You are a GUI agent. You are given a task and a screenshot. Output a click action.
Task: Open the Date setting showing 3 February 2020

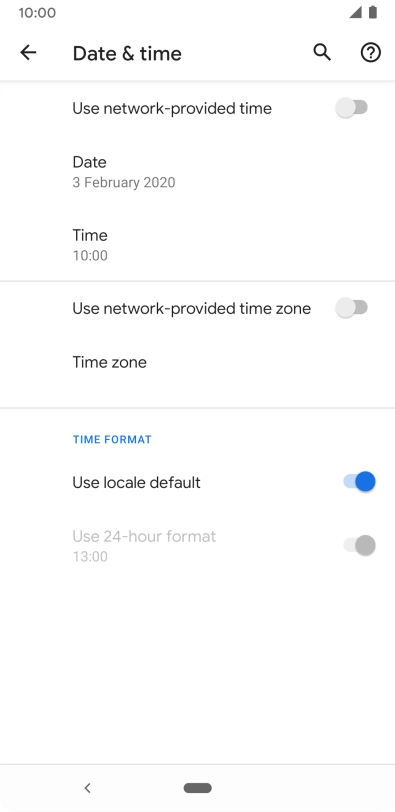pos(197,172)
